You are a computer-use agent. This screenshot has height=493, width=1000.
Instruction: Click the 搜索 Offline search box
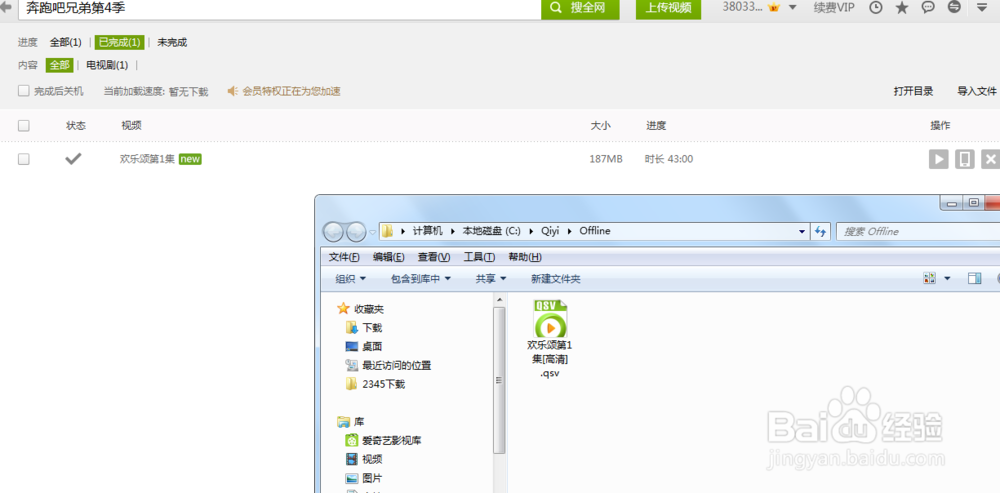point(918,232)
